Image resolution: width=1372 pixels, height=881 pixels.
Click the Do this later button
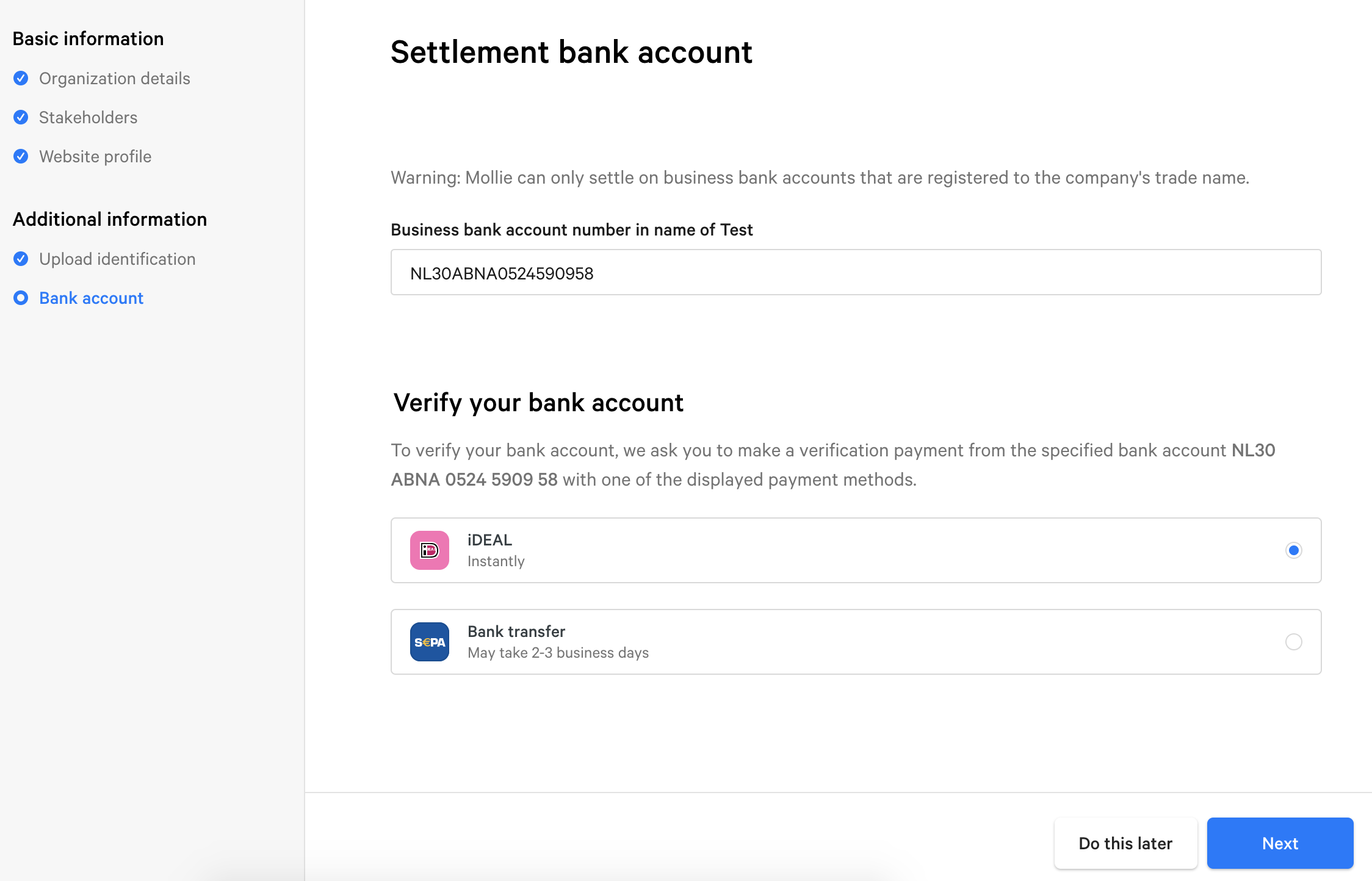1125,843
